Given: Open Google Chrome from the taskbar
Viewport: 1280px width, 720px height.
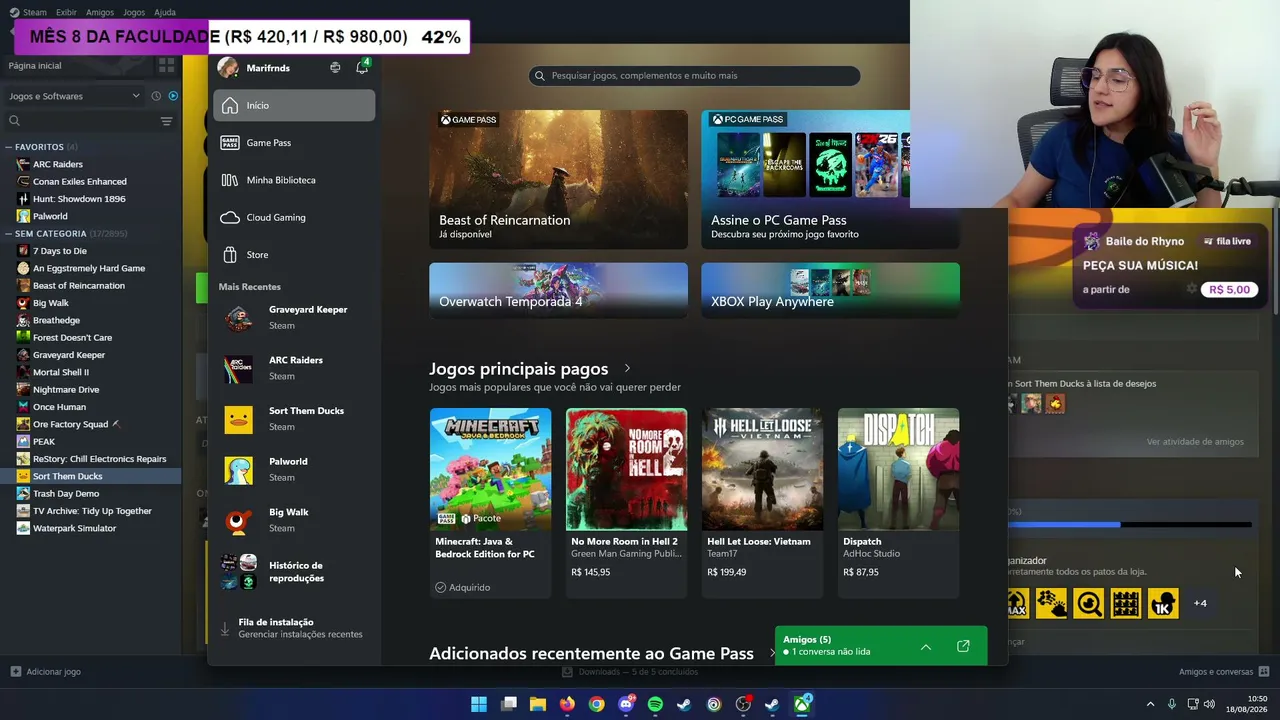Looking at the screenshot, I should pyautogui.click(x=596, y=704).
